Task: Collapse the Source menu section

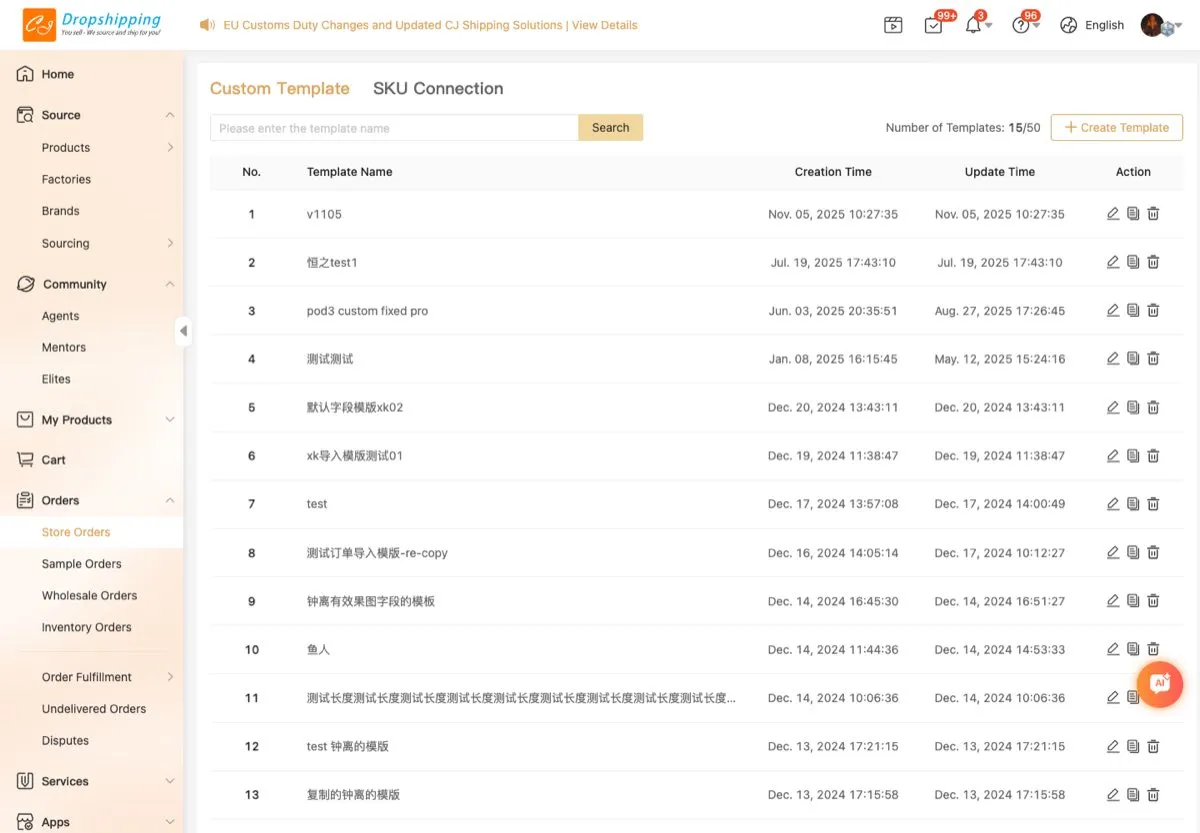Action: (x=170, y=115)
